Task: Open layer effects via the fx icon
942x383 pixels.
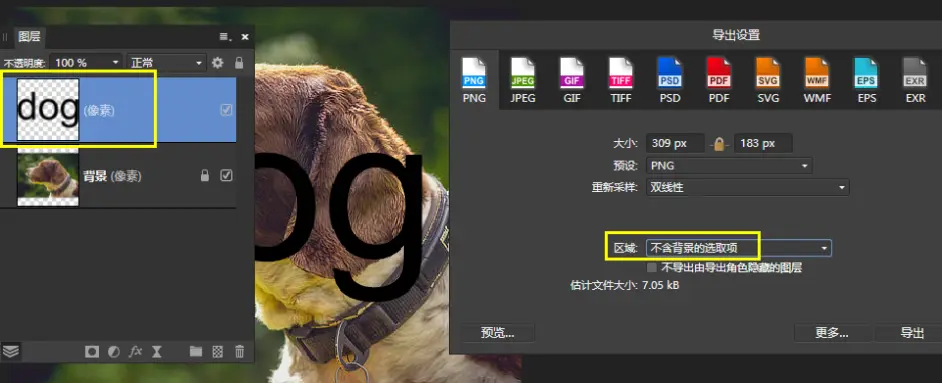Action: 135,352
